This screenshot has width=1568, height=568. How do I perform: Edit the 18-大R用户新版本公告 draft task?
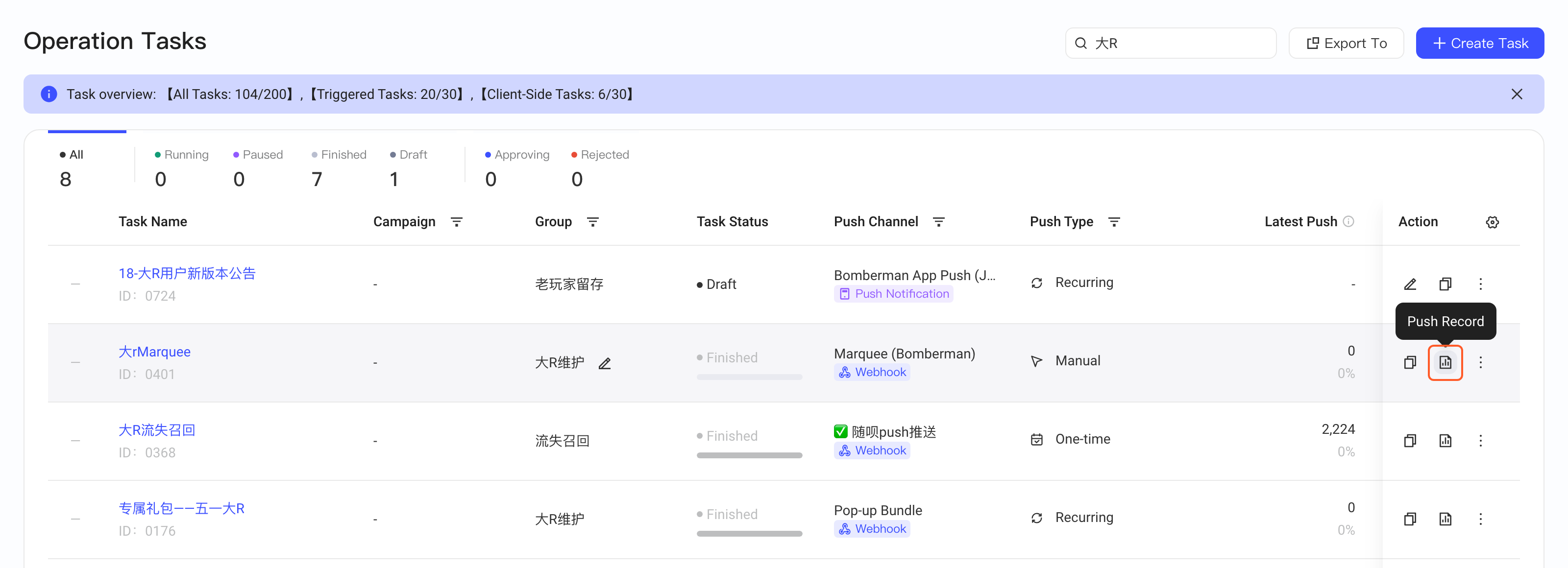(x=1410, y=284)
